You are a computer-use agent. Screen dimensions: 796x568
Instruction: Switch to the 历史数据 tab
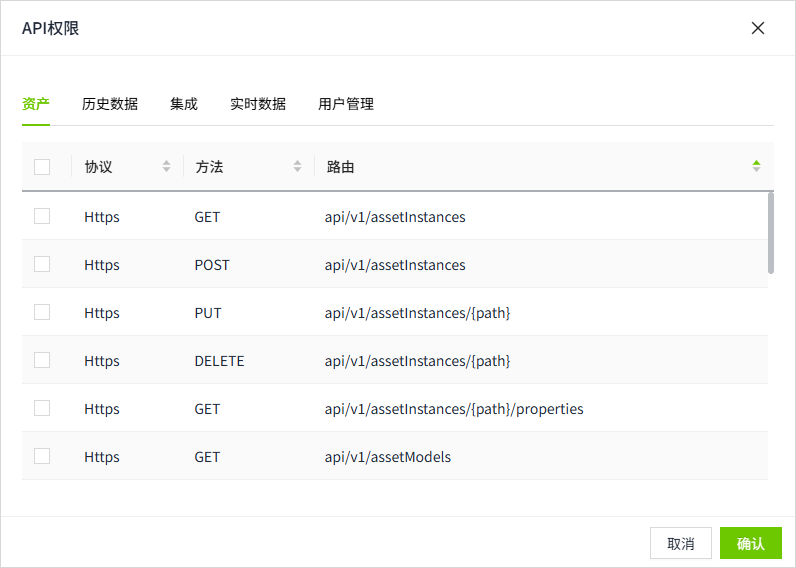tap(110, 104)
